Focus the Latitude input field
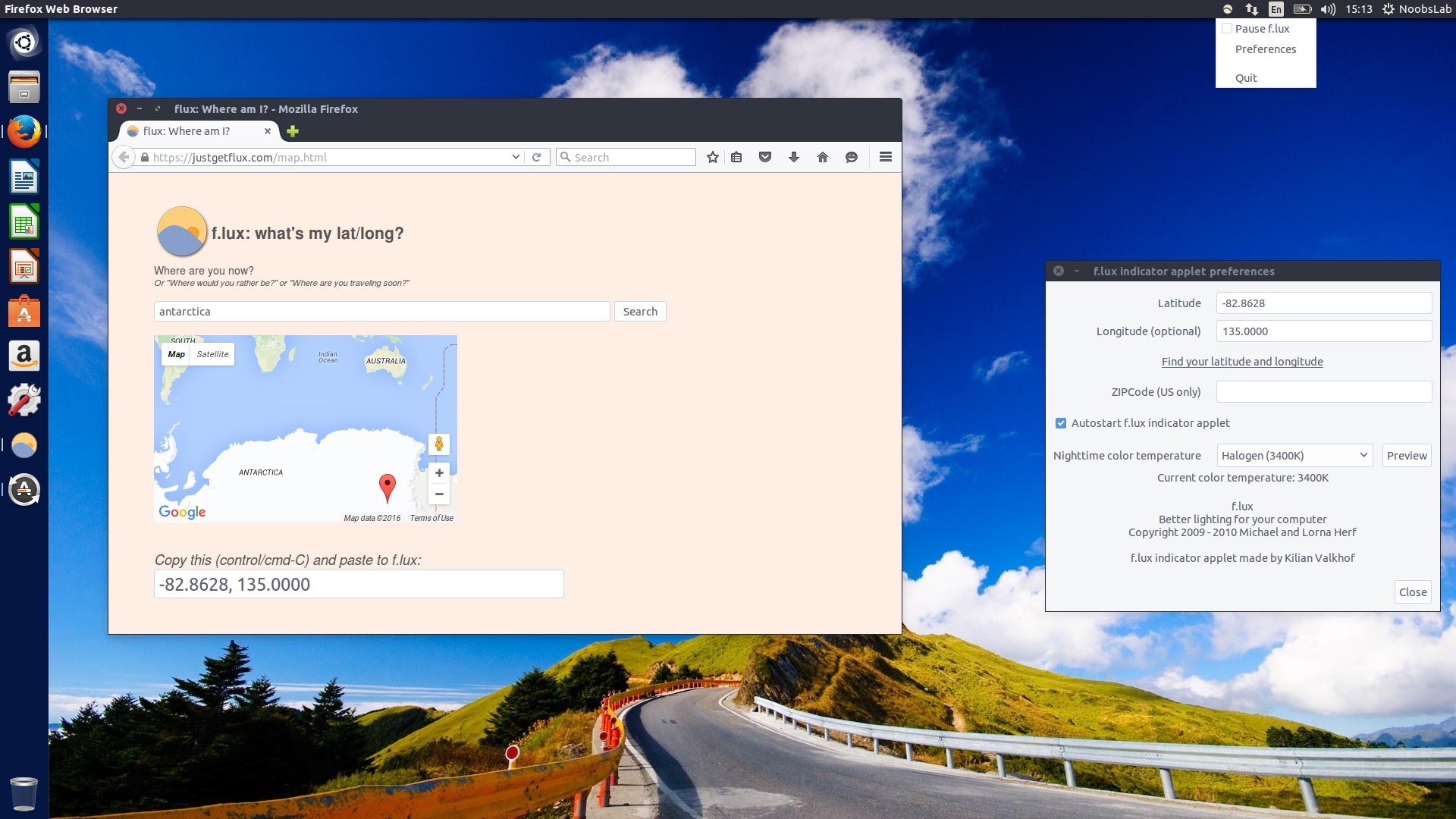The width and height of the screenshot is (1456, 819). 1324,303
